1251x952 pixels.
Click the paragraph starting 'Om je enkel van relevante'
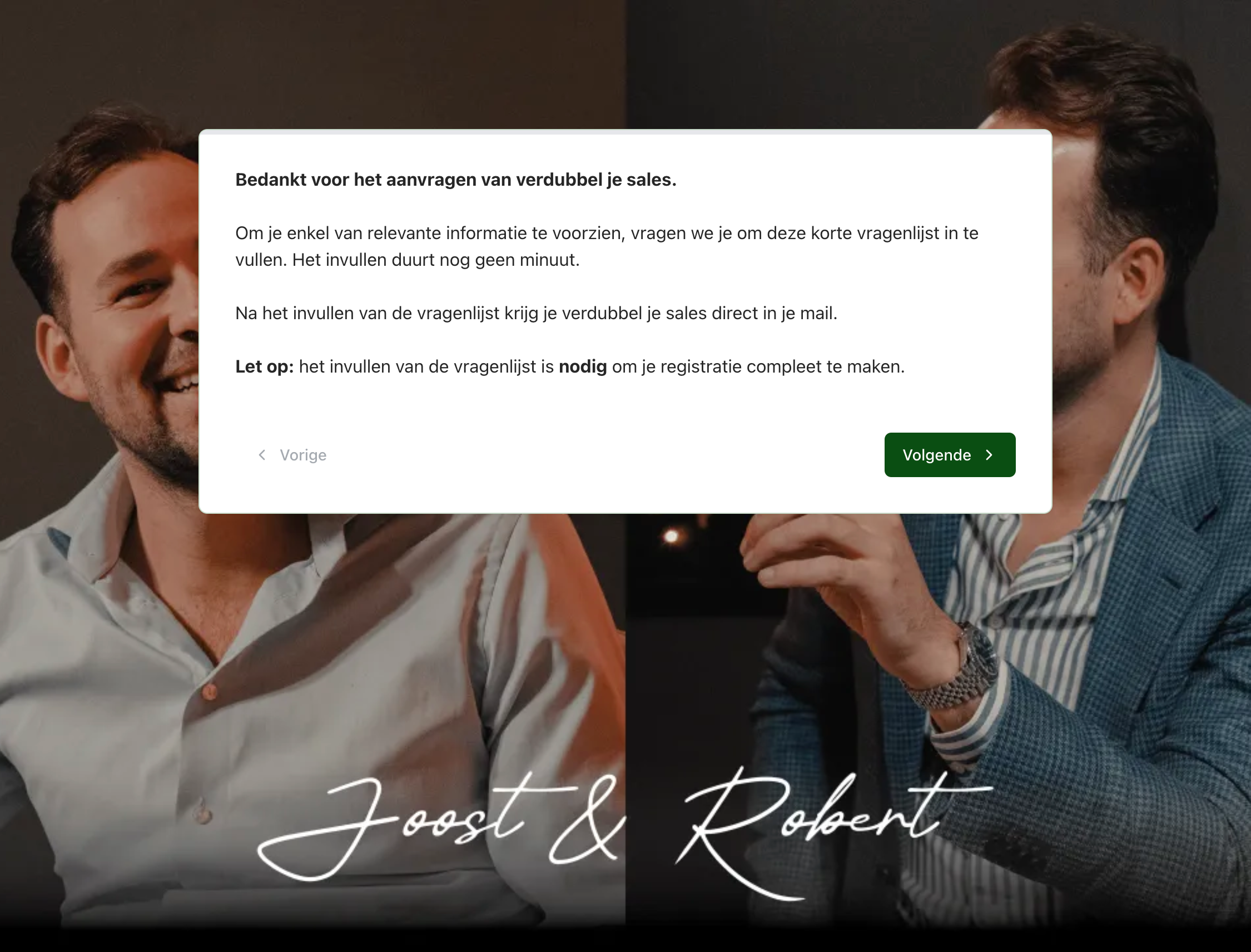tap(607, 246)
